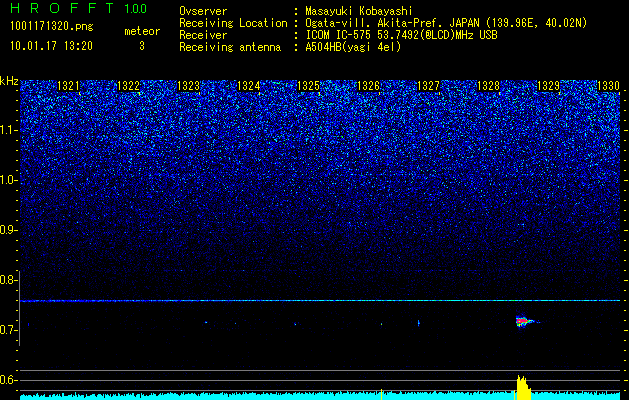This screenshot has width=629, height=400.
Task: Click the observer name Masayuki Kobayashi
Action: coord(359,11)
